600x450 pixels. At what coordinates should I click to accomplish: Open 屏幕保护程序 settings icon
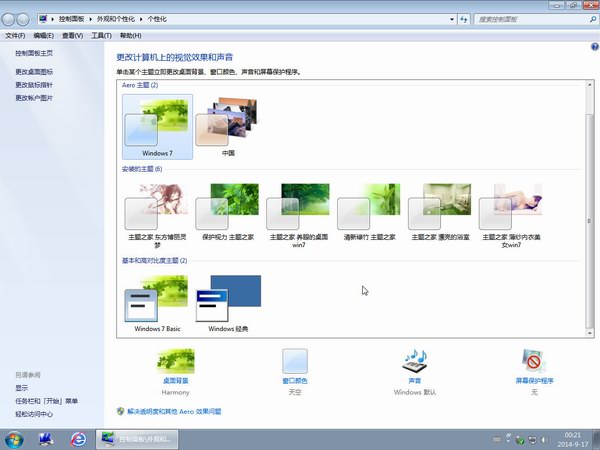[534, 360]
